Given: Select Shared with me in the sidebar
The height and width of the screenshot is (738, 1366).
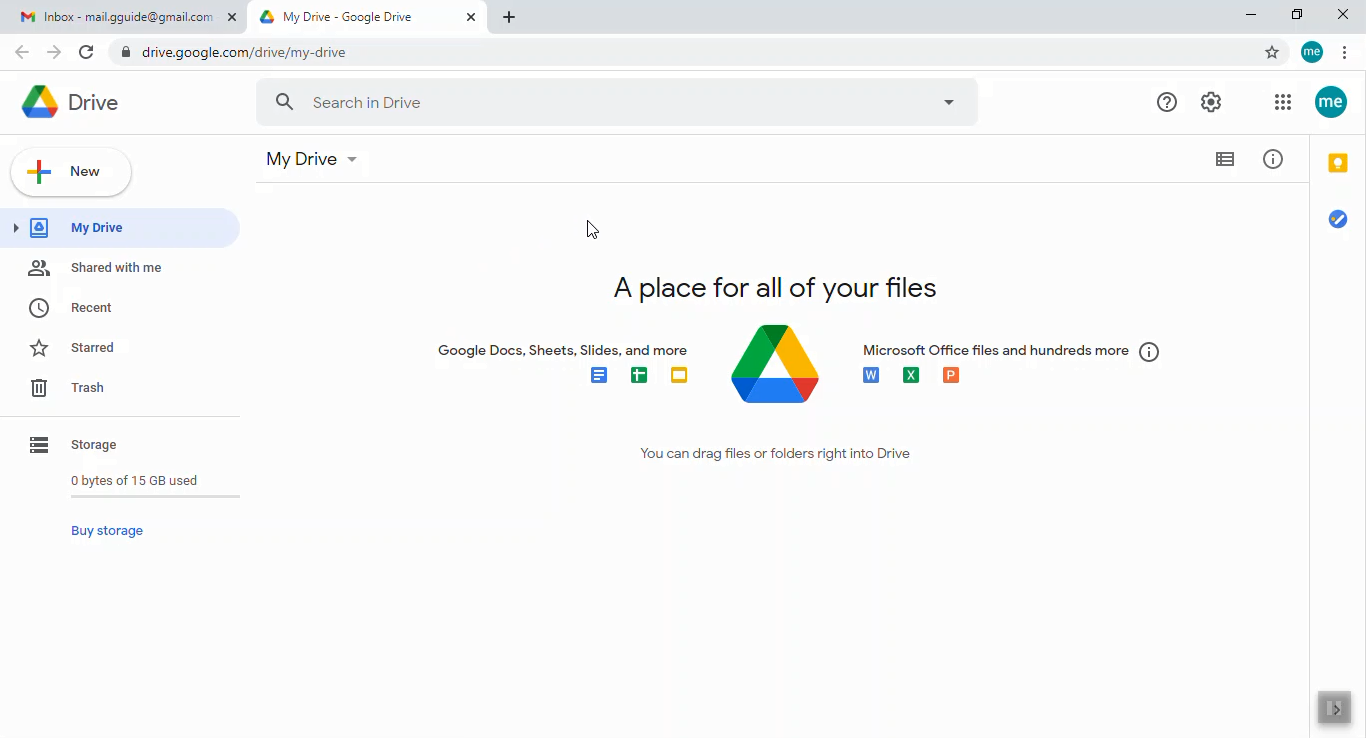Looking at the screenshot, I should point(116,267).
